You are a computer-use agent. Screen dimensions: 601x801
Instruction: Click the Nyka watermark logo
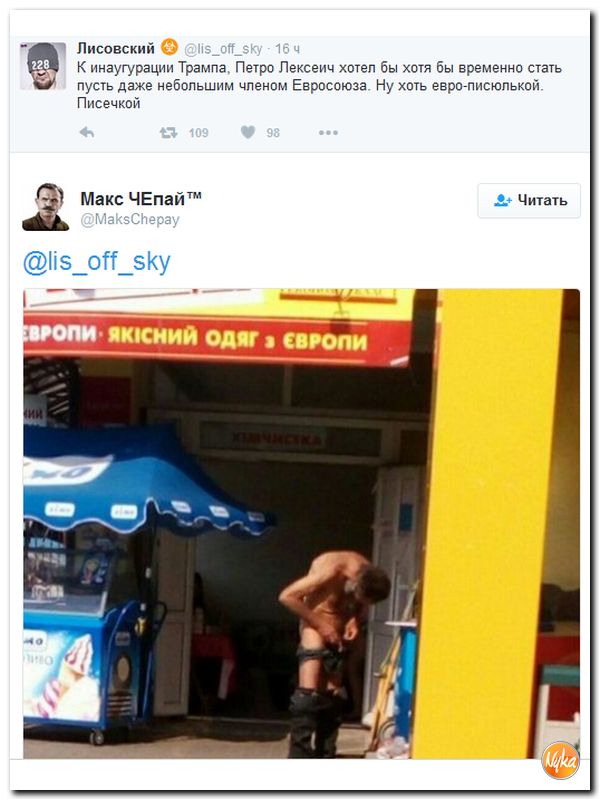(561, 761)
